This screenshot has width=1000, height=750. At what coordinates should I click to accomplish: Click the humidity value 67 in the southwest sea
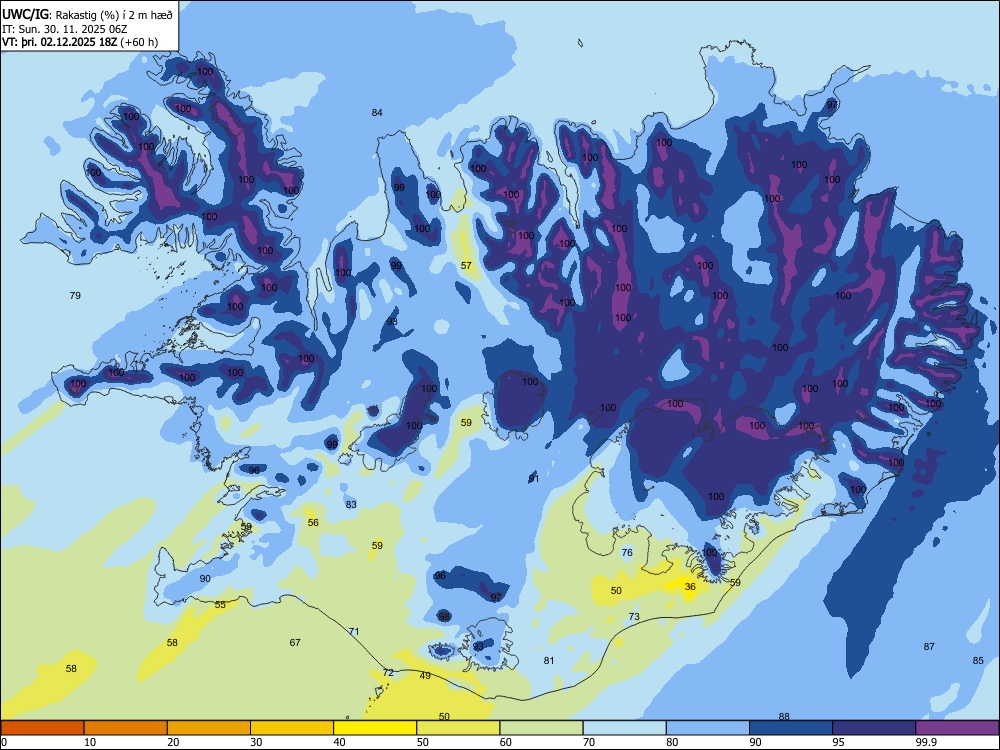pyautogui.click(x=295, y=642)
